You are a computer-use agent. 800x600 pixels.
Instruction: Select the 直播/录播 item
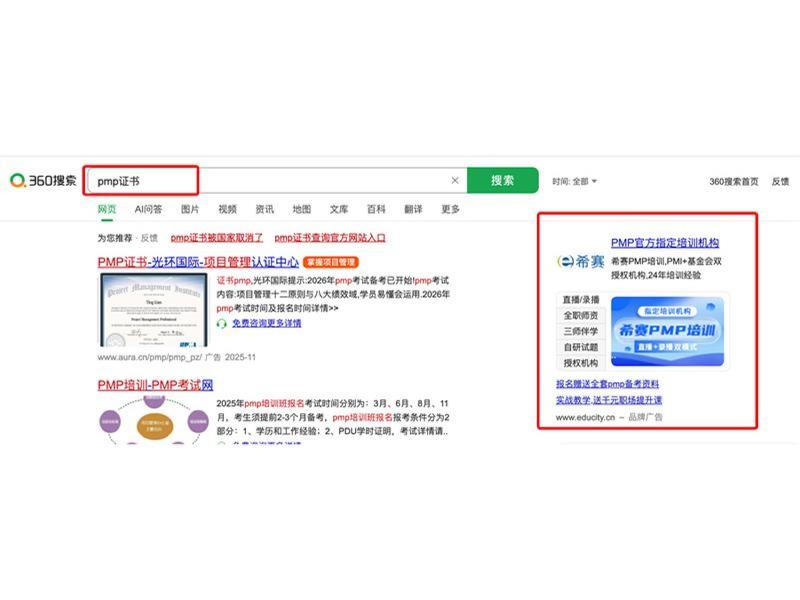(x=581, y=300)
